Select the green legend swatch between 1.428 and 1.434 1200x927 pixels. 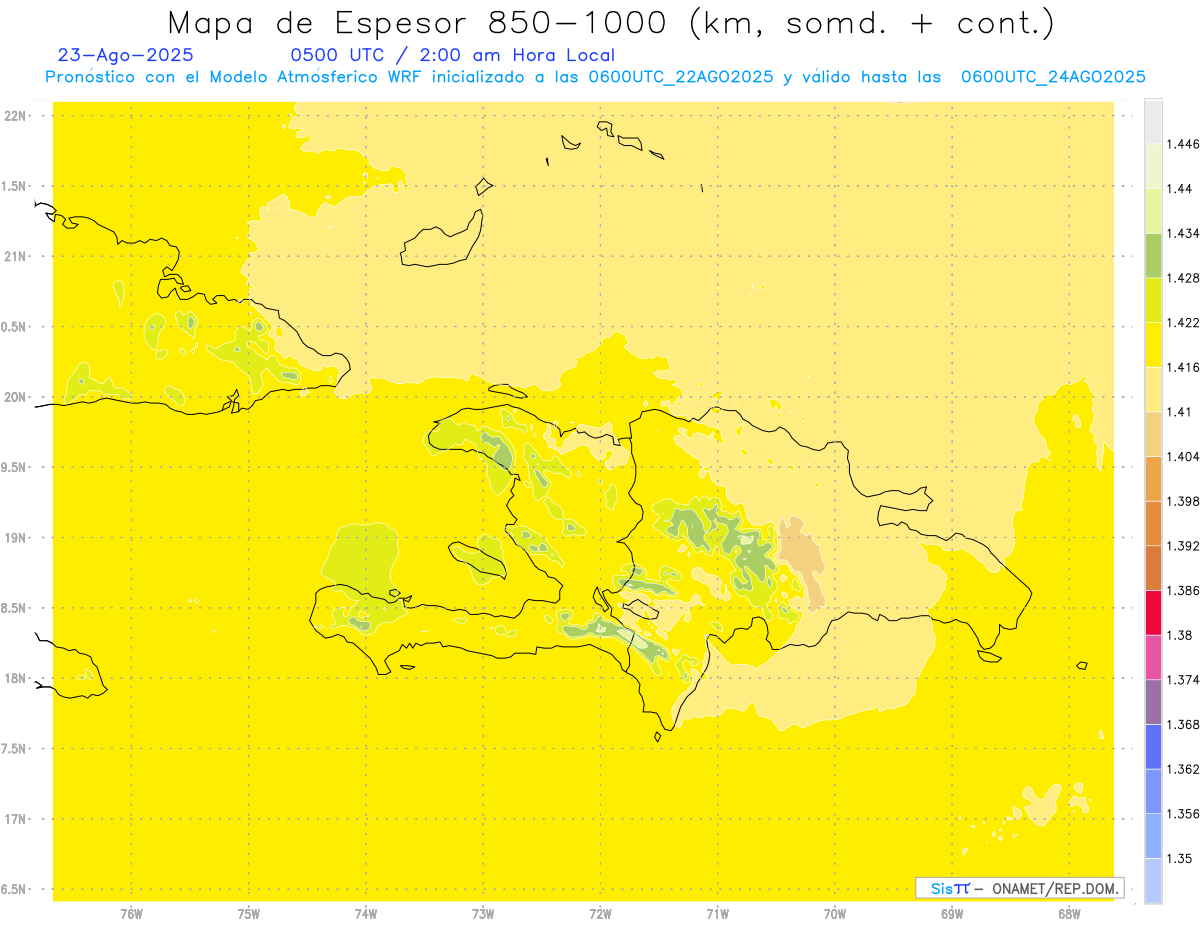[1153, 256]
